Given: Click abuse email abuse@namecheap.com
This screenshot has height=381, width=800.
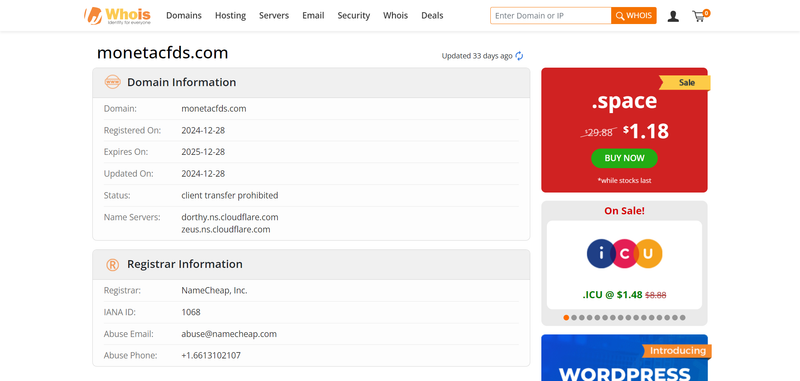Looking at the screenshot, I should [x=229, y=334].
